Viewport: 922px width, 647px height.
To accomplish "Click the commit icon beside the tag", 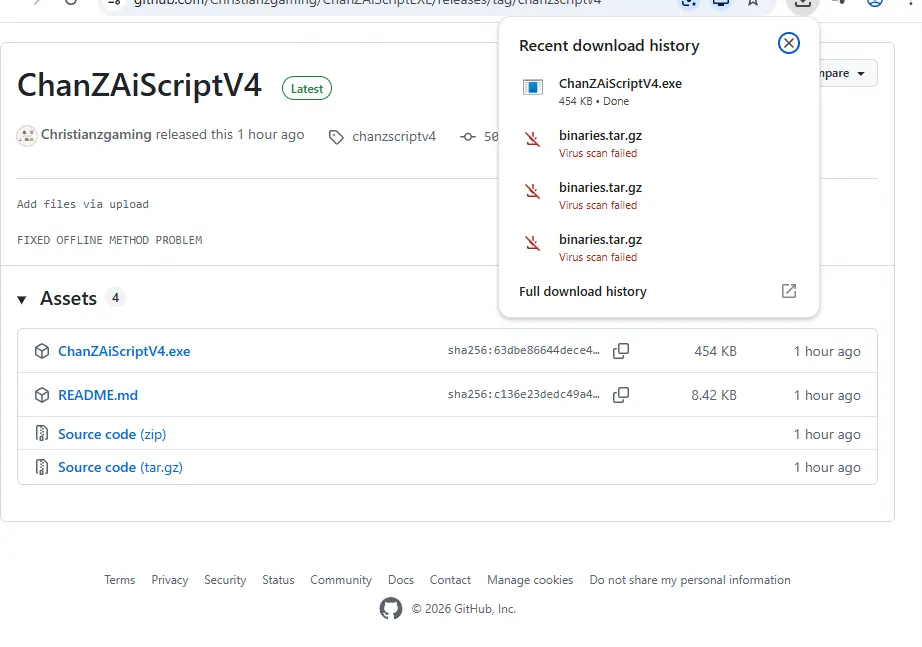I will coord(468,136).
